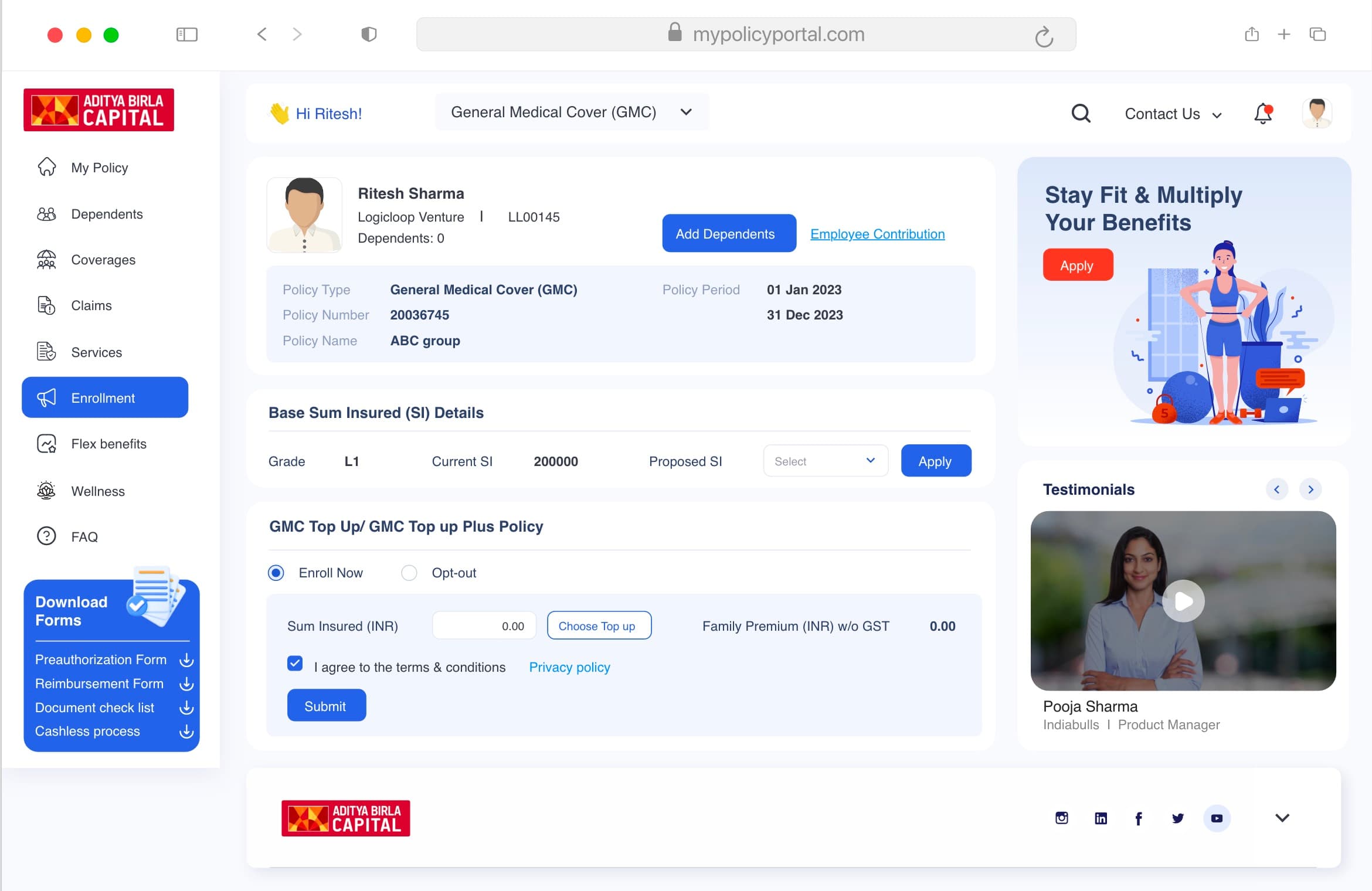Open Proposed SI Select dropdown
This screenshot has width=1372, height=891.
pos(825,461)
